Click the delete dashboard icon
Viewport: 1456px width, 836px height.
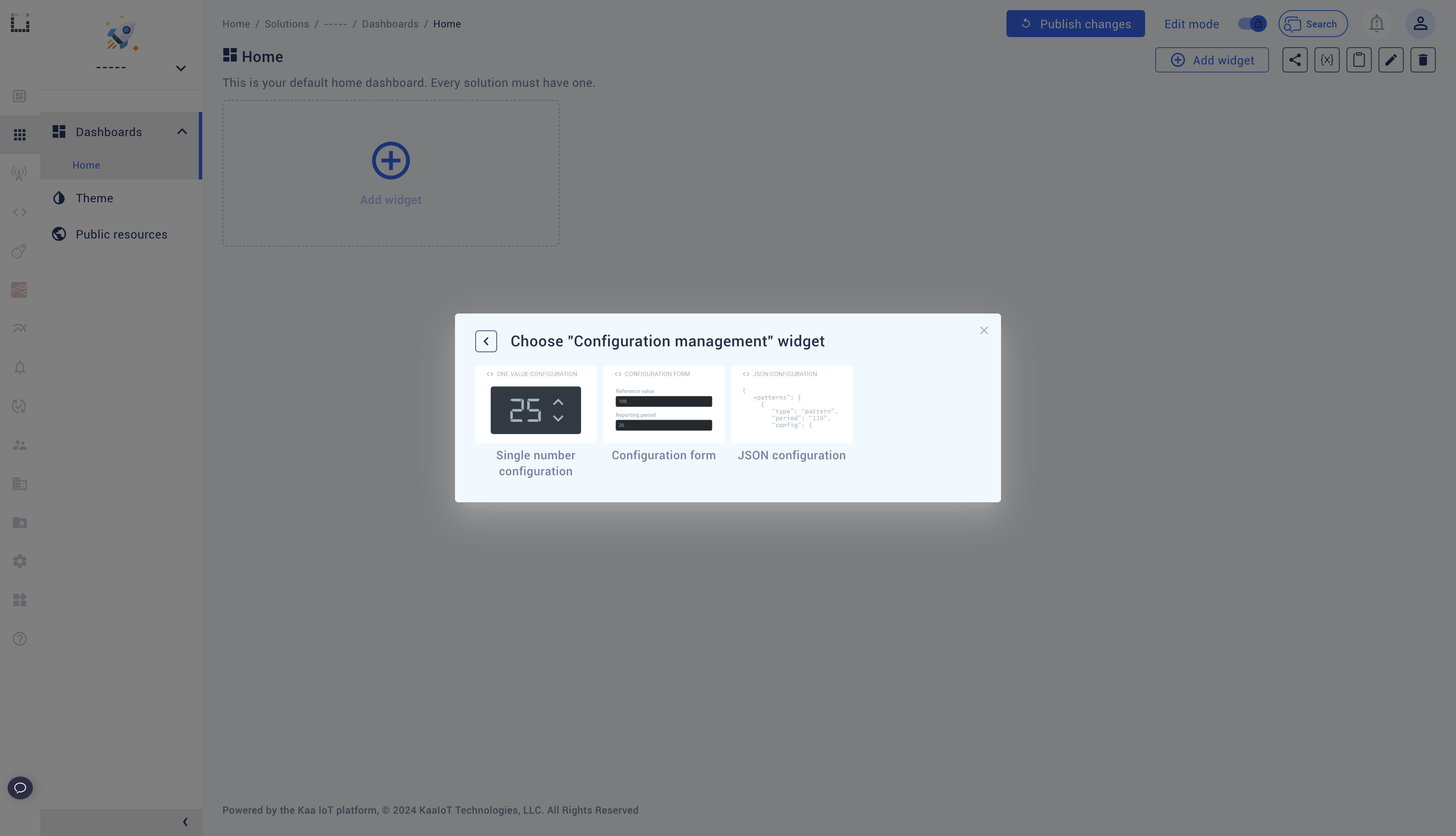1422,60
